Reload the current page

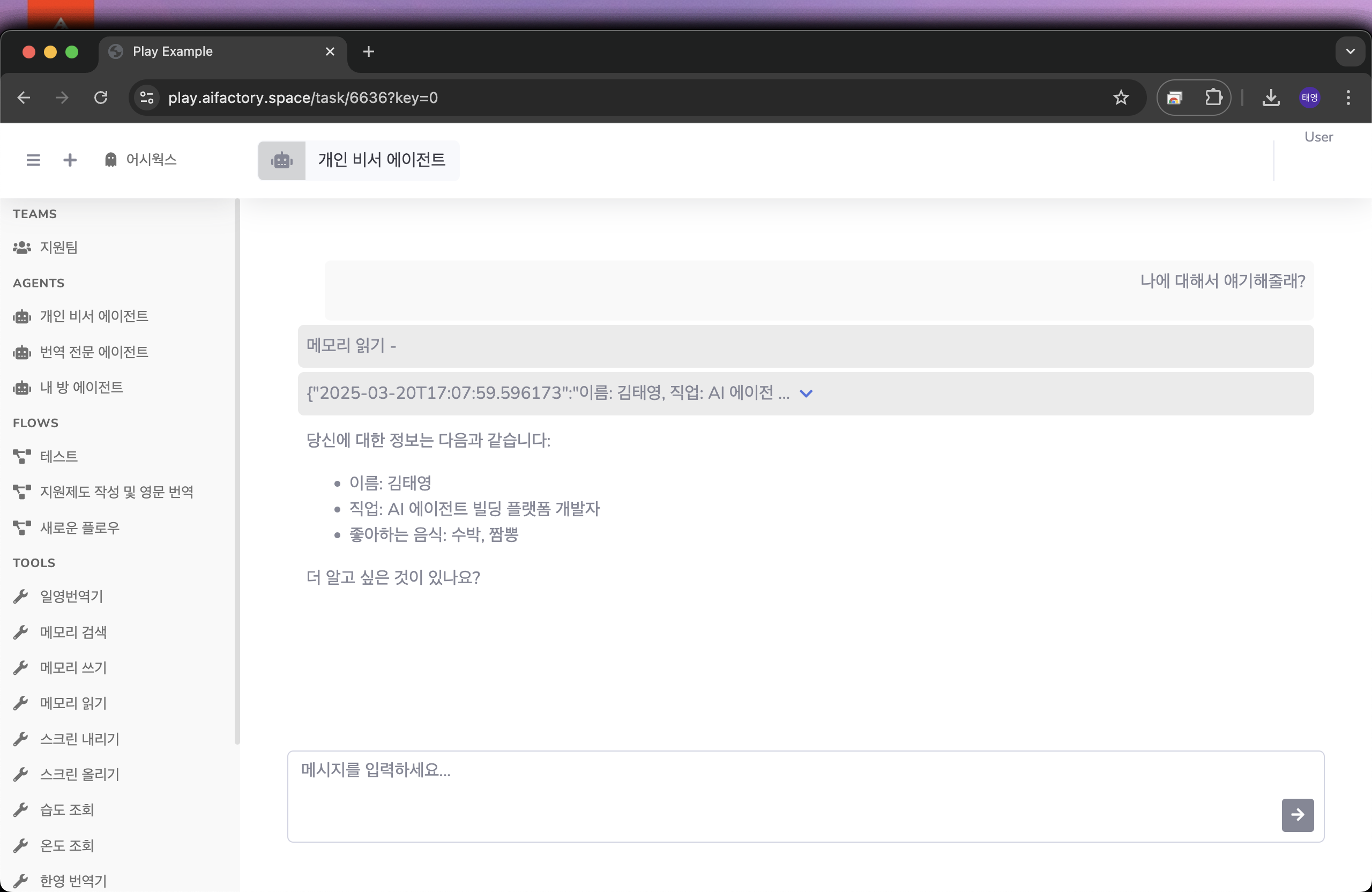[x=101, y=98]
